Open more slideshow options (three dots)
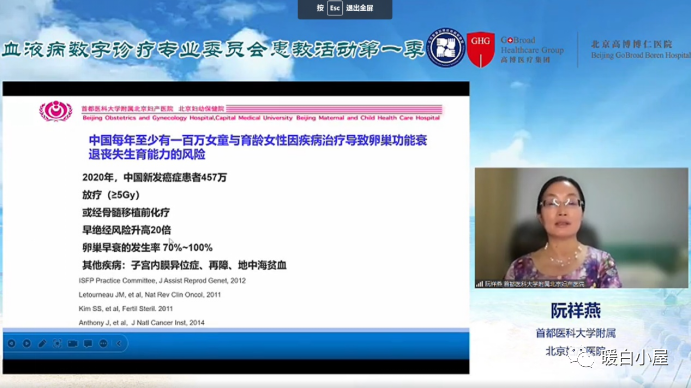Image resolution: width=691 pixels, height=388 pixels. click(104, 343)
